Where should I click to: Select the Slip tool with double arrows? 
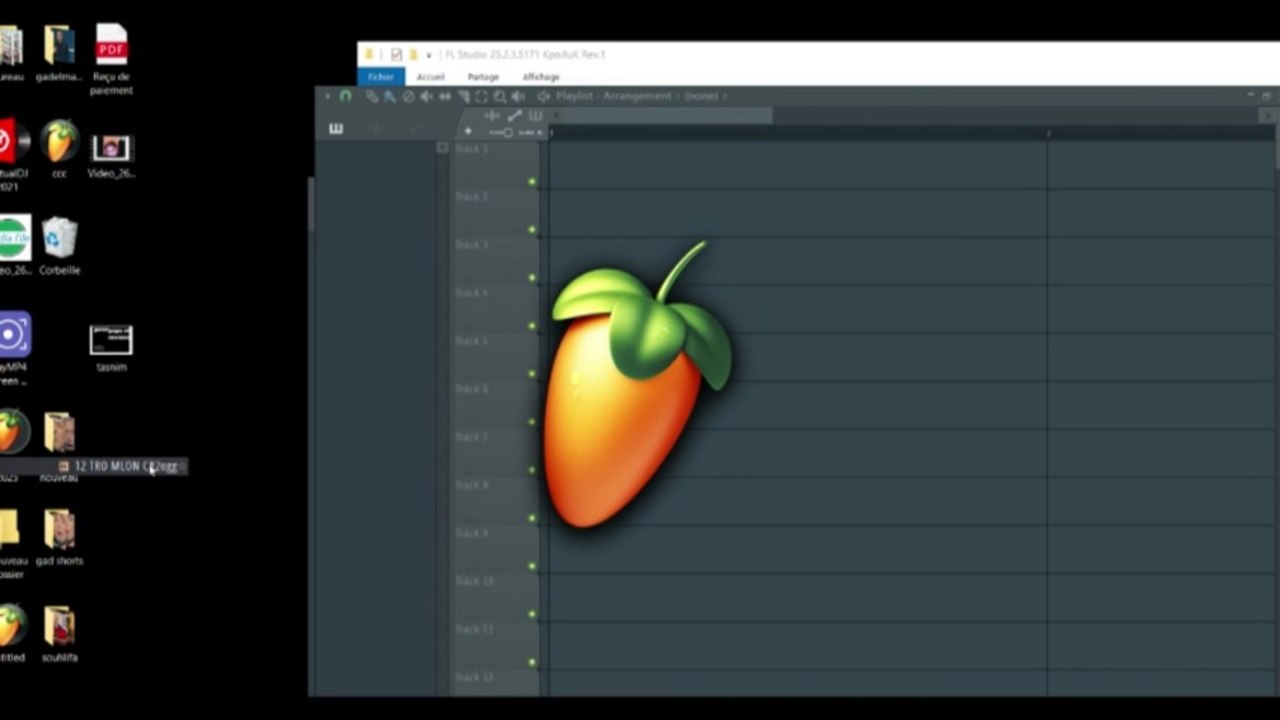(445, 96)
